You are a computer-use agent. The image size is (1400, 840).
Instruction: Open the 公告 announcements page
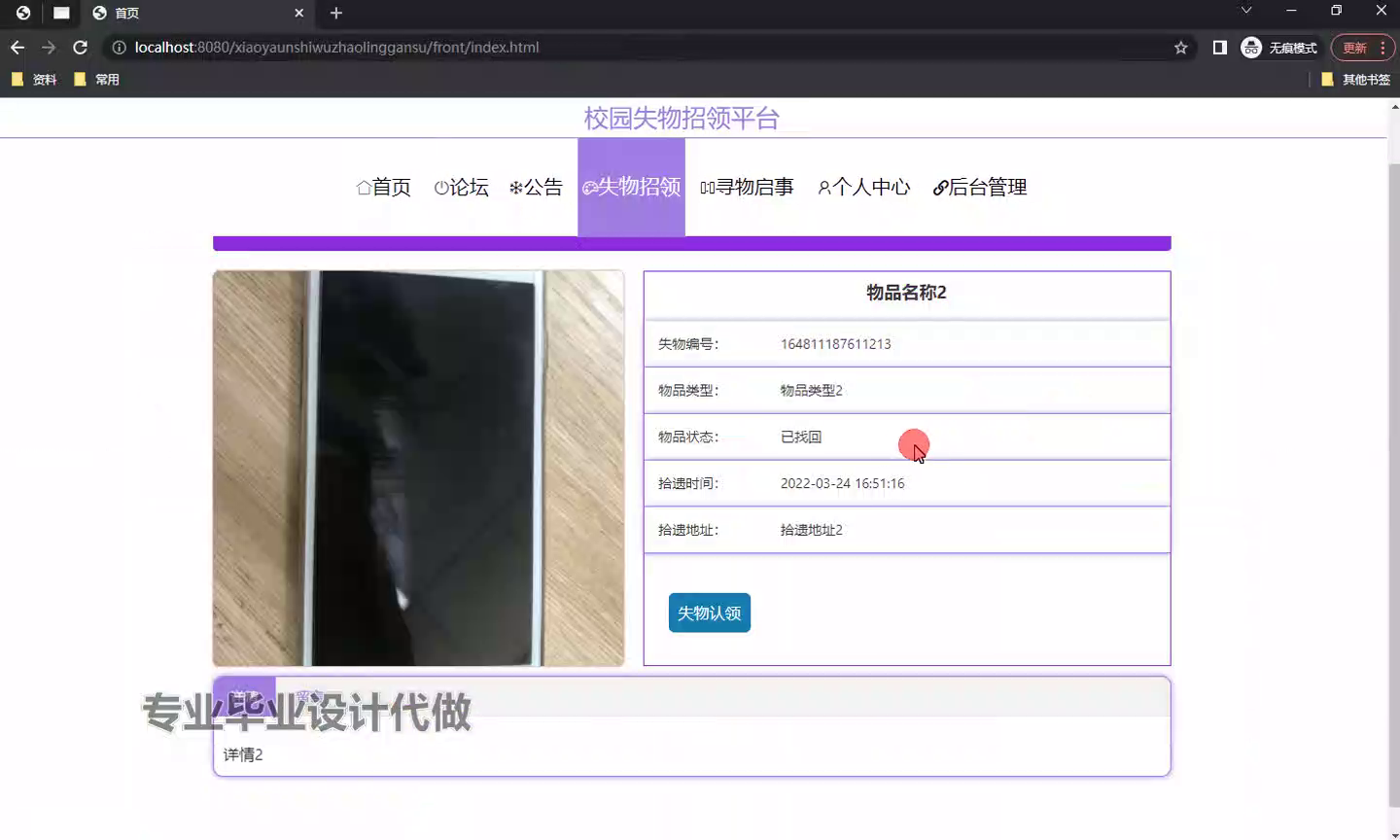(536, 187)
